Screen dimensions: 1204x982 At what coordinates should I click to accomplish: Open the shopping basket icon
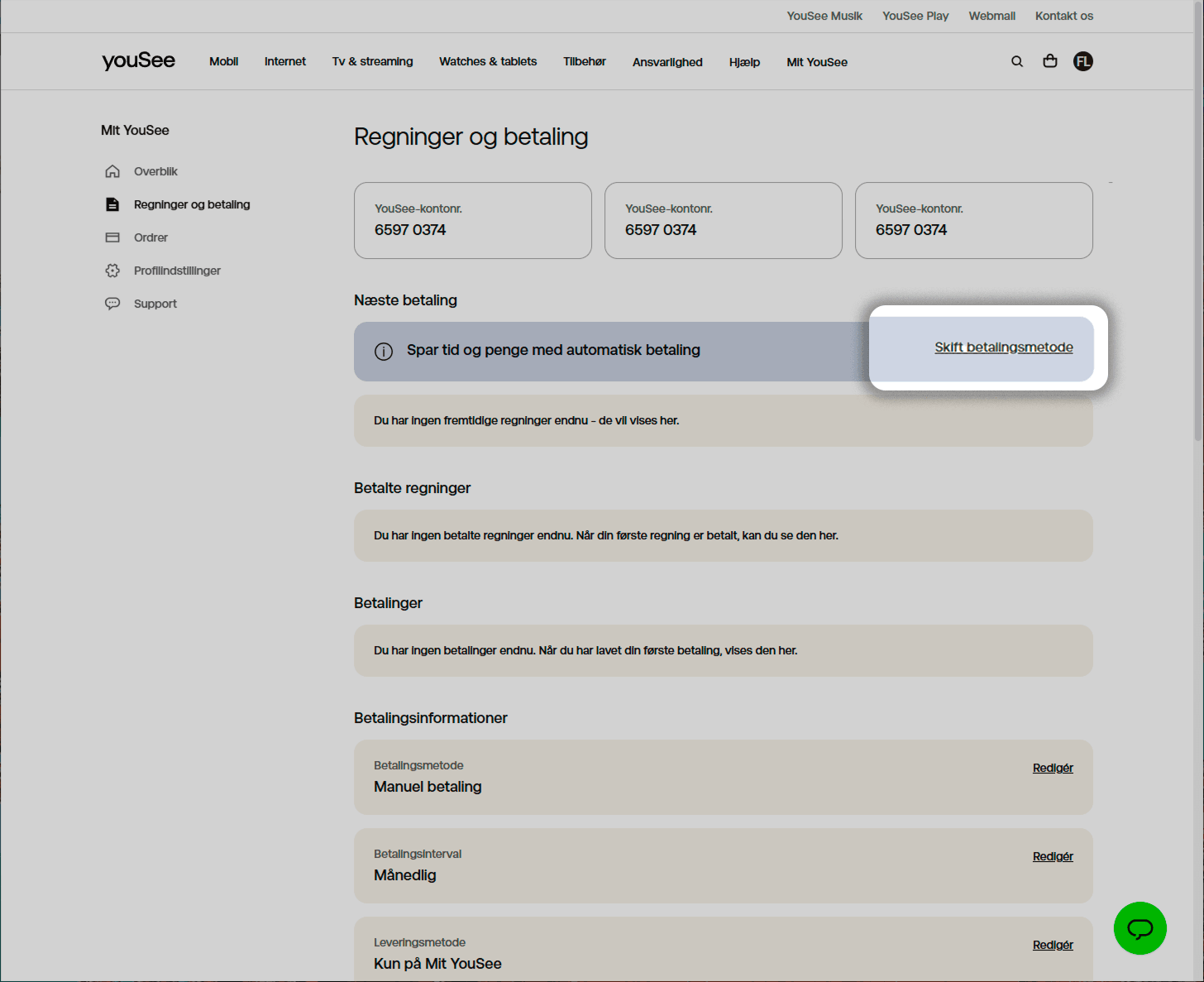pyautogui.click(x=1050, y=61)
